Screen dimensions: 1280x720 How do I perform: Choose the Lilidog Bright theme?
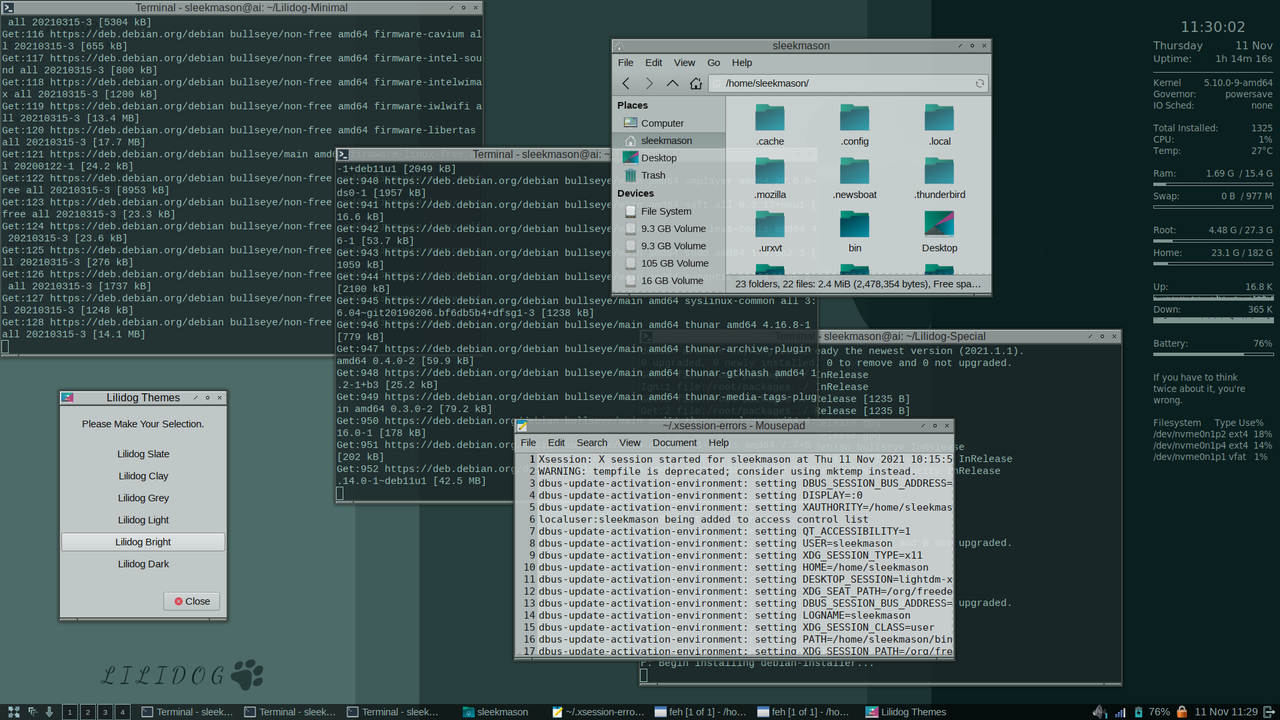click(x=143, y=542)
